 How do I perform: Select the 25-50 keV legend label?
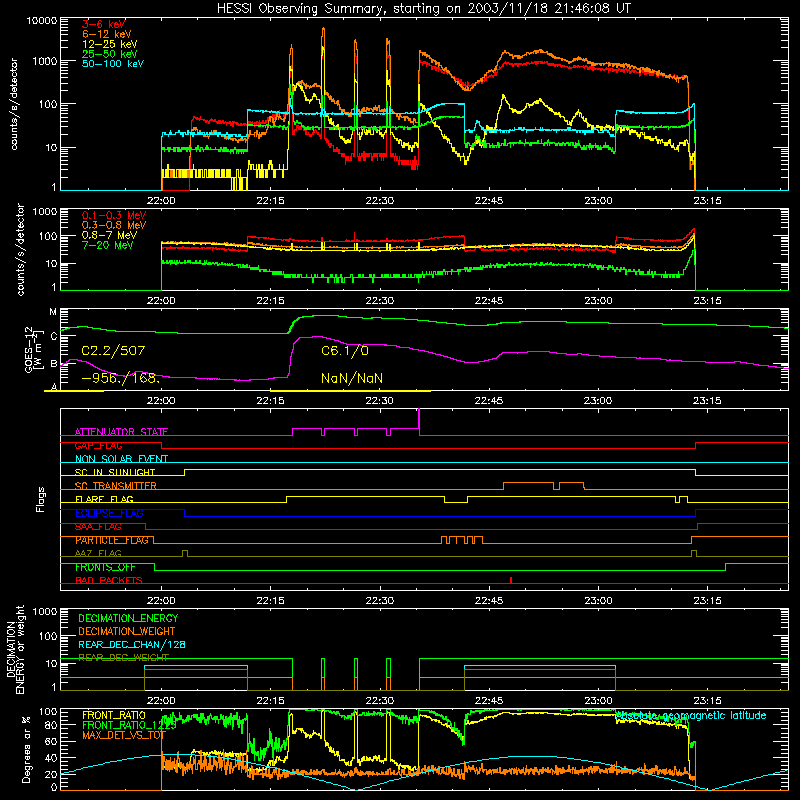tap(110, 54)
